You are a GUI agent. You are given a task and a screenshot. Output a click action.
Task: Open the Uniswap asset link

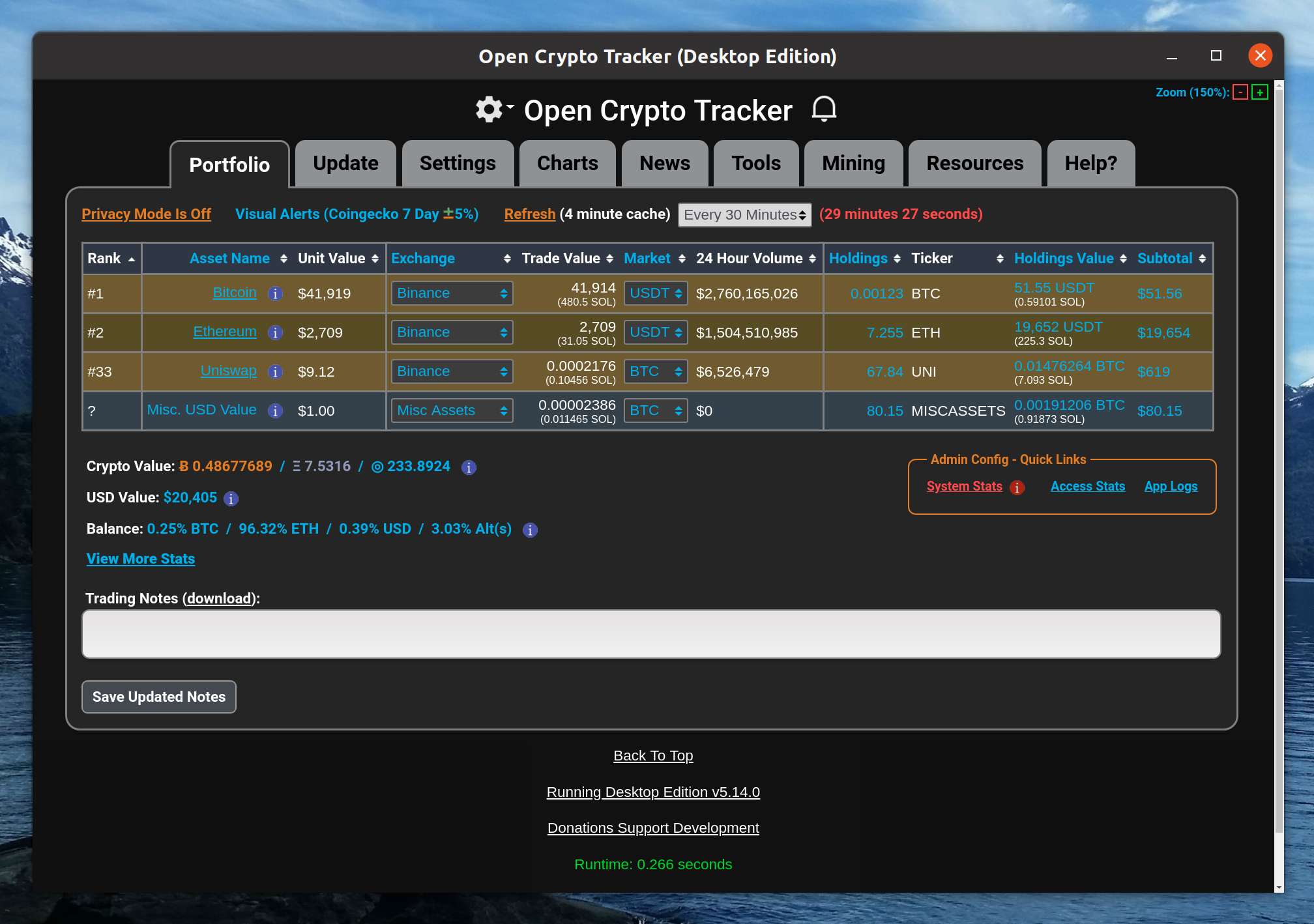pyautogui.click(x=229, y=371)
